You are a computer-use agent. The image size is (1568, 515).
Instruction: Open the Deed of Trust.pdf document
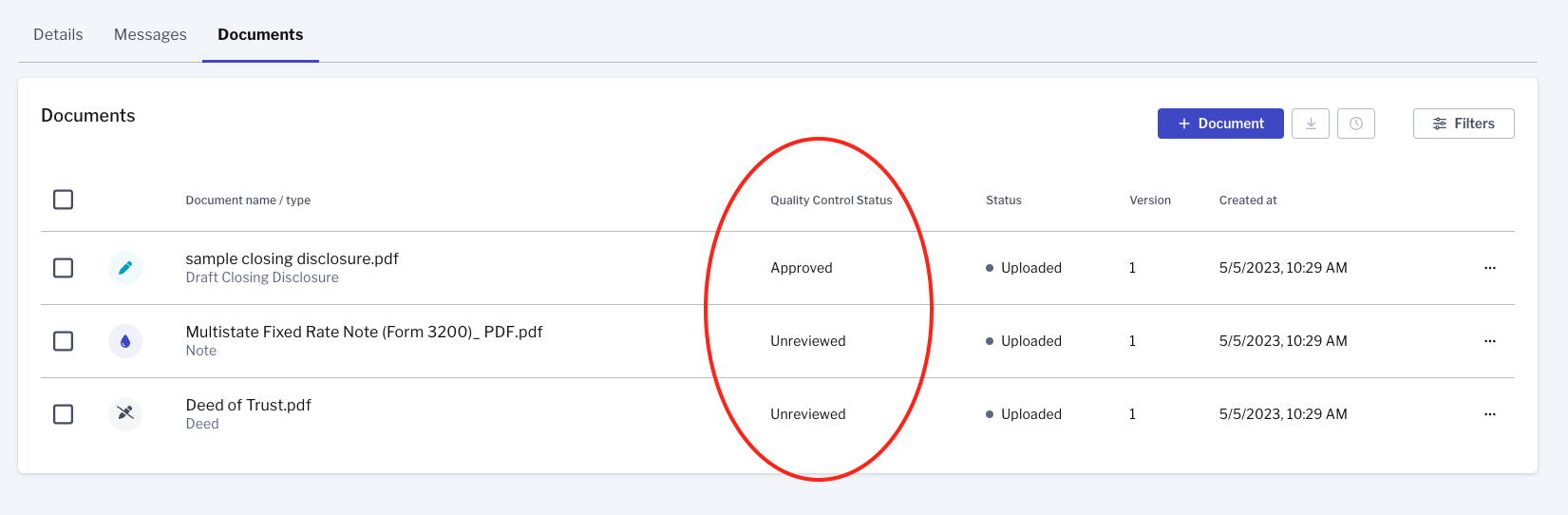tap(248, 405)
